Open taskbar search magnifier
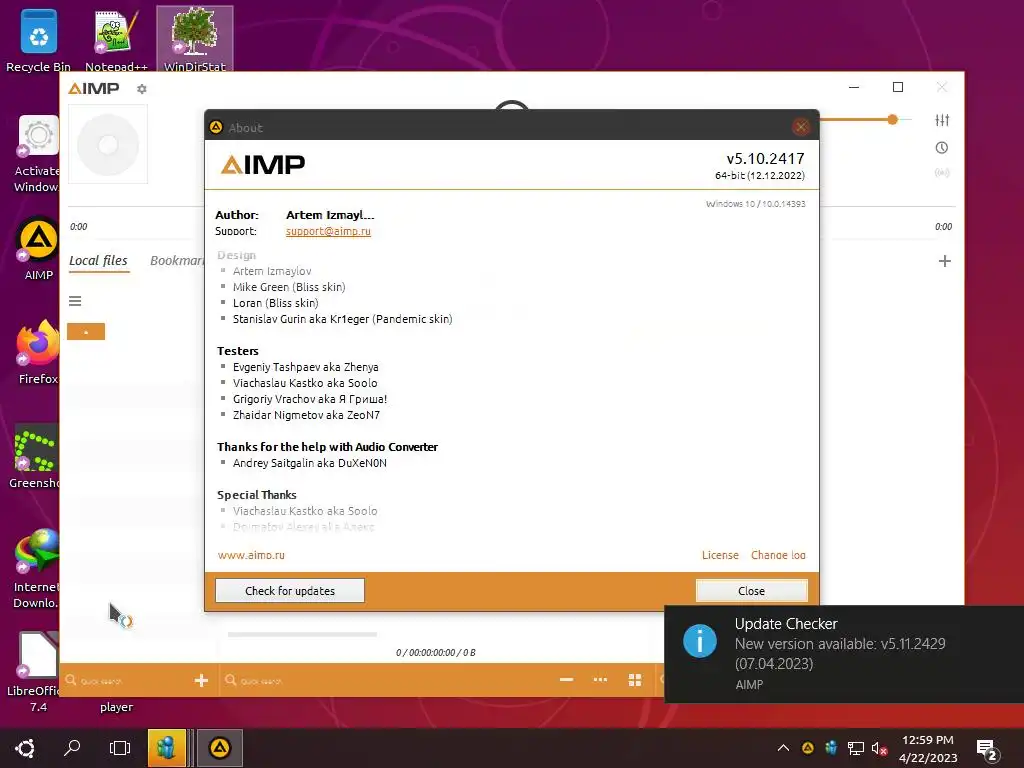1024x768 pixels. [x=72, y=748]
